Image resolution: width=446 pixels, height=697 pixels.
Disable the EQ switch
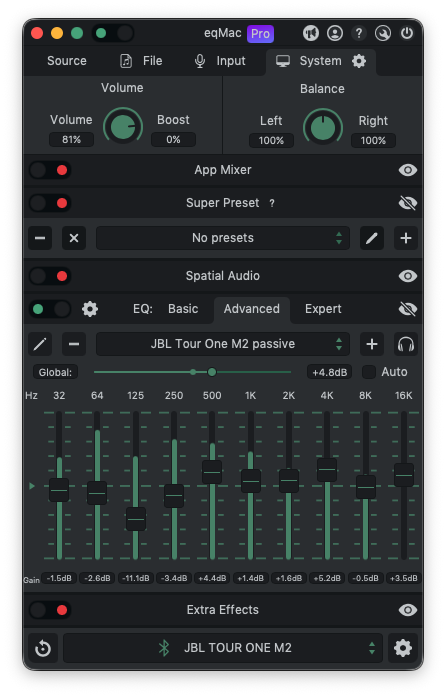[50, 309]
